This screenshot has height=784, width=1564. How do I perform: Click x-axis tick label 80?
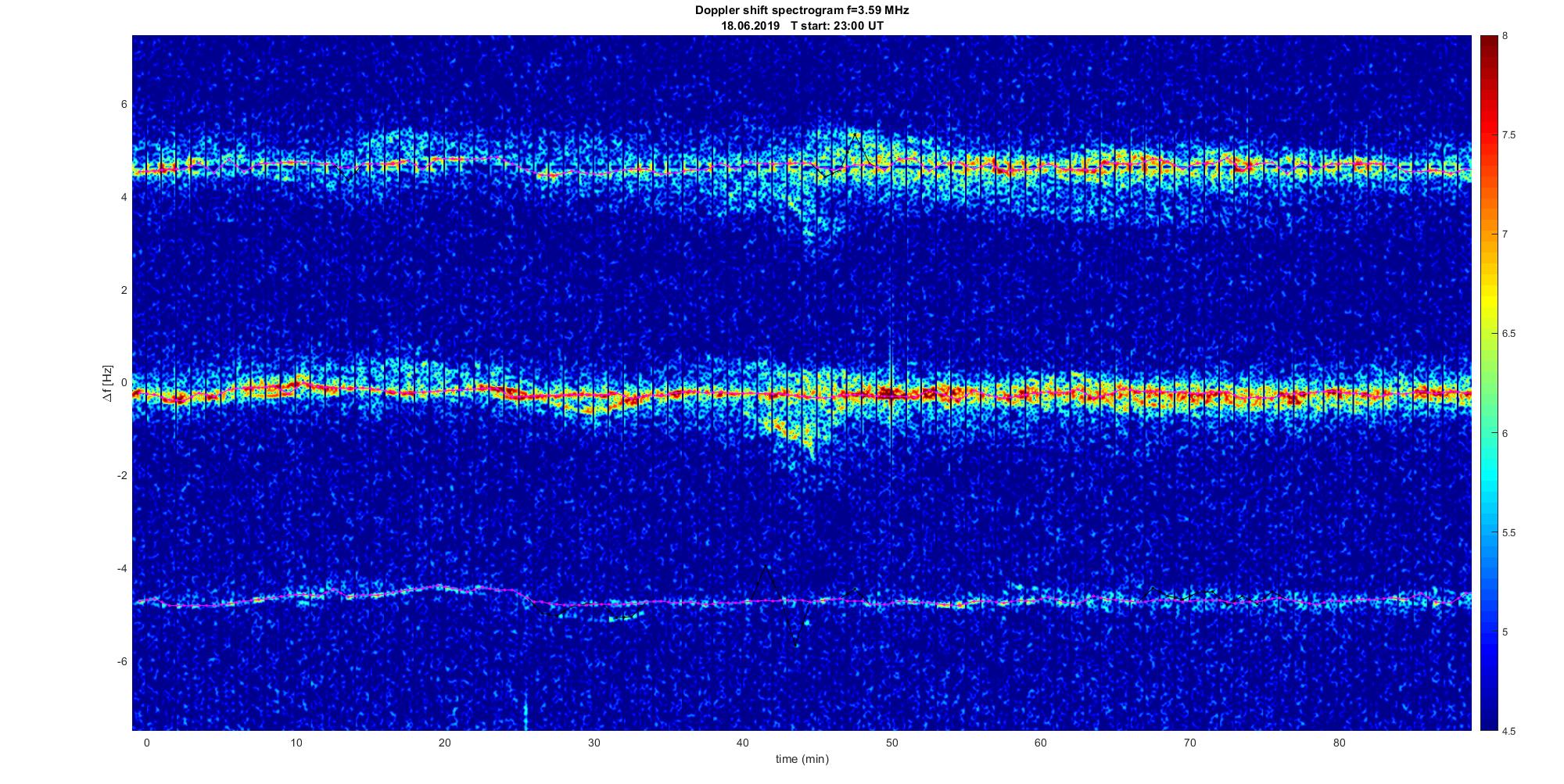click(1339, 743)
